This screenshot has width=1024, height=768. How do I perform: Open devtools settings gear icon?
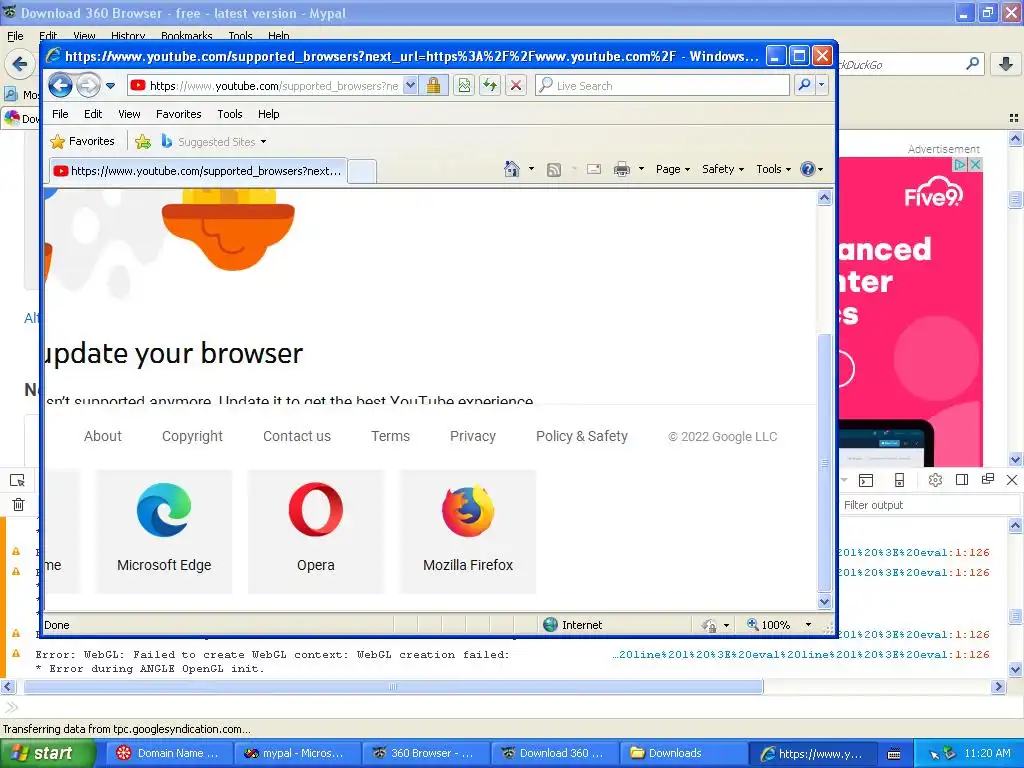pos(935,480)
